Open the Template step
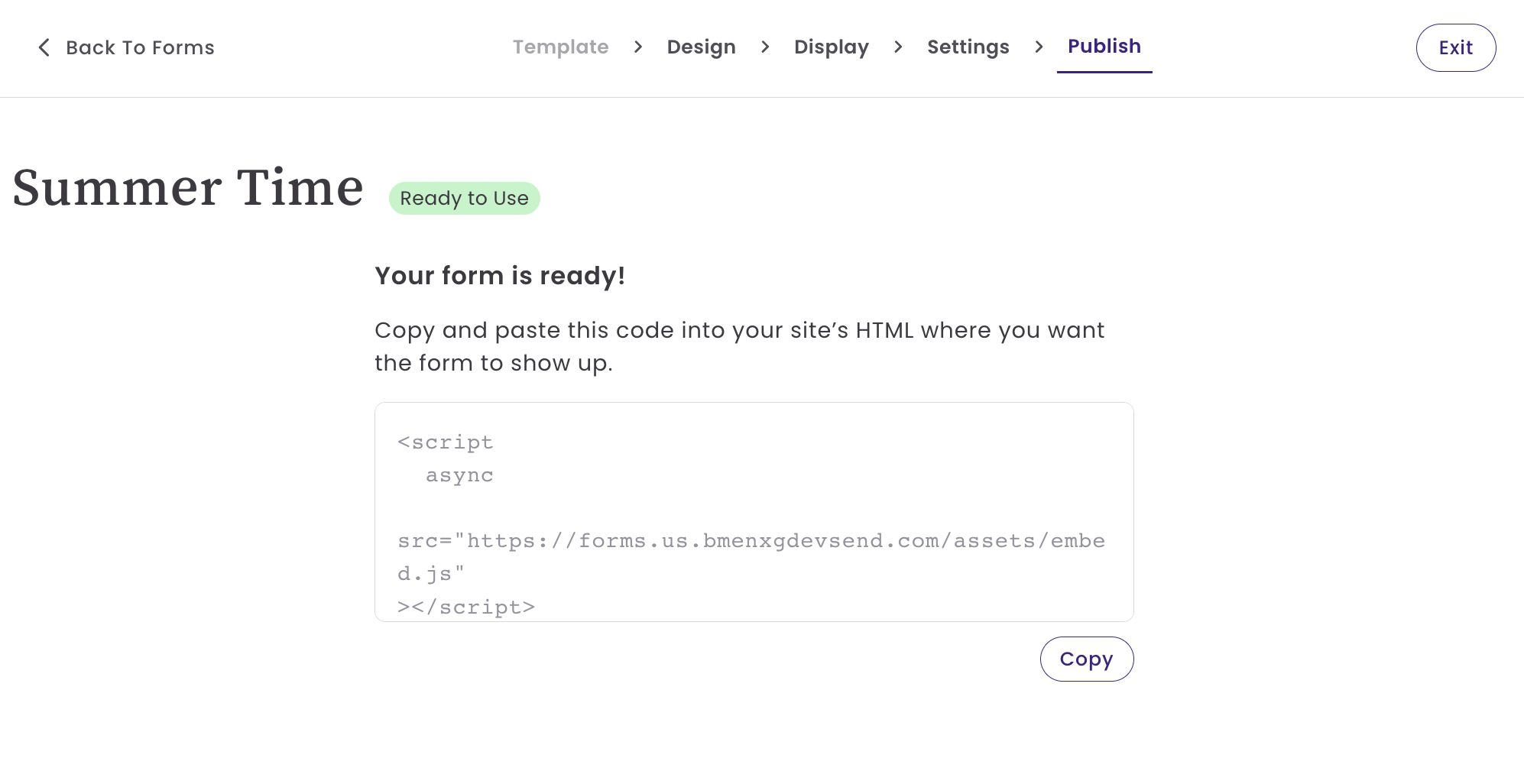The width and height of the screenshot is (1524, 784). [x=560, y=47]
